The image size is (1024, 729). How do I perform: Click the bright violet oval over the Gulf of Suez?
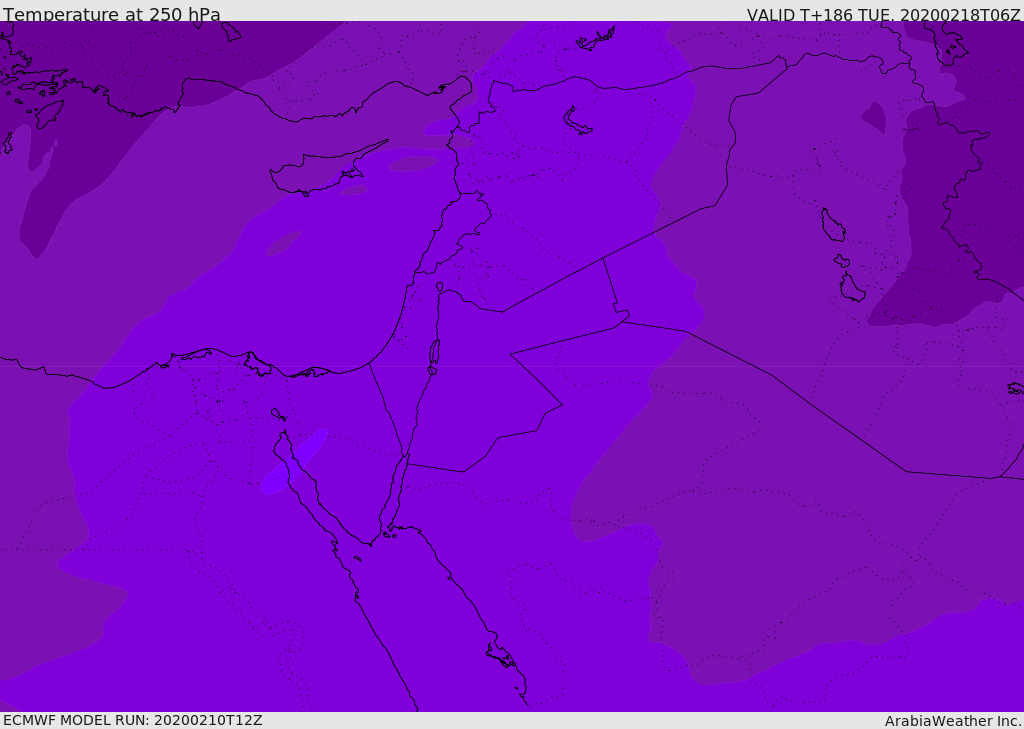294,461
